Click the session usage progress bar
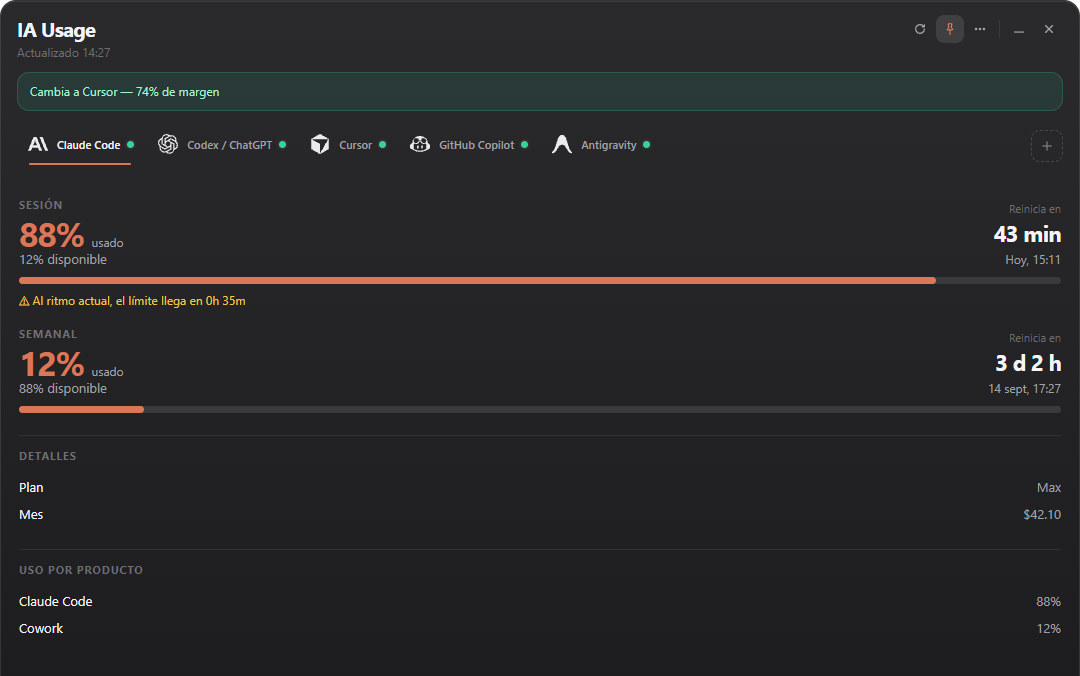This screenshot has width=1080, height=676. [x=539, y=280]
